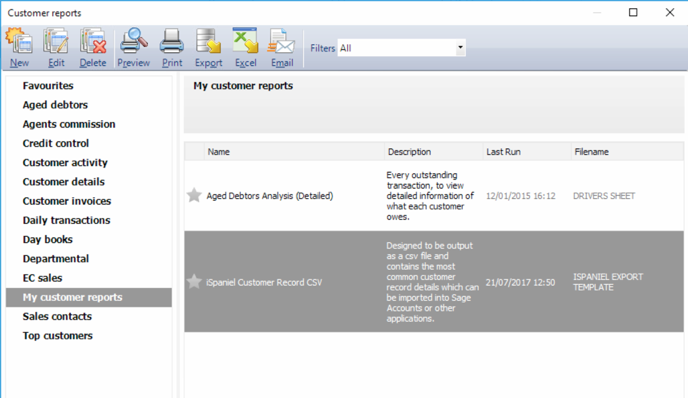
Task: Toggle favourite star for Aged Debtors Analysis
Action: tap(194, 195)
